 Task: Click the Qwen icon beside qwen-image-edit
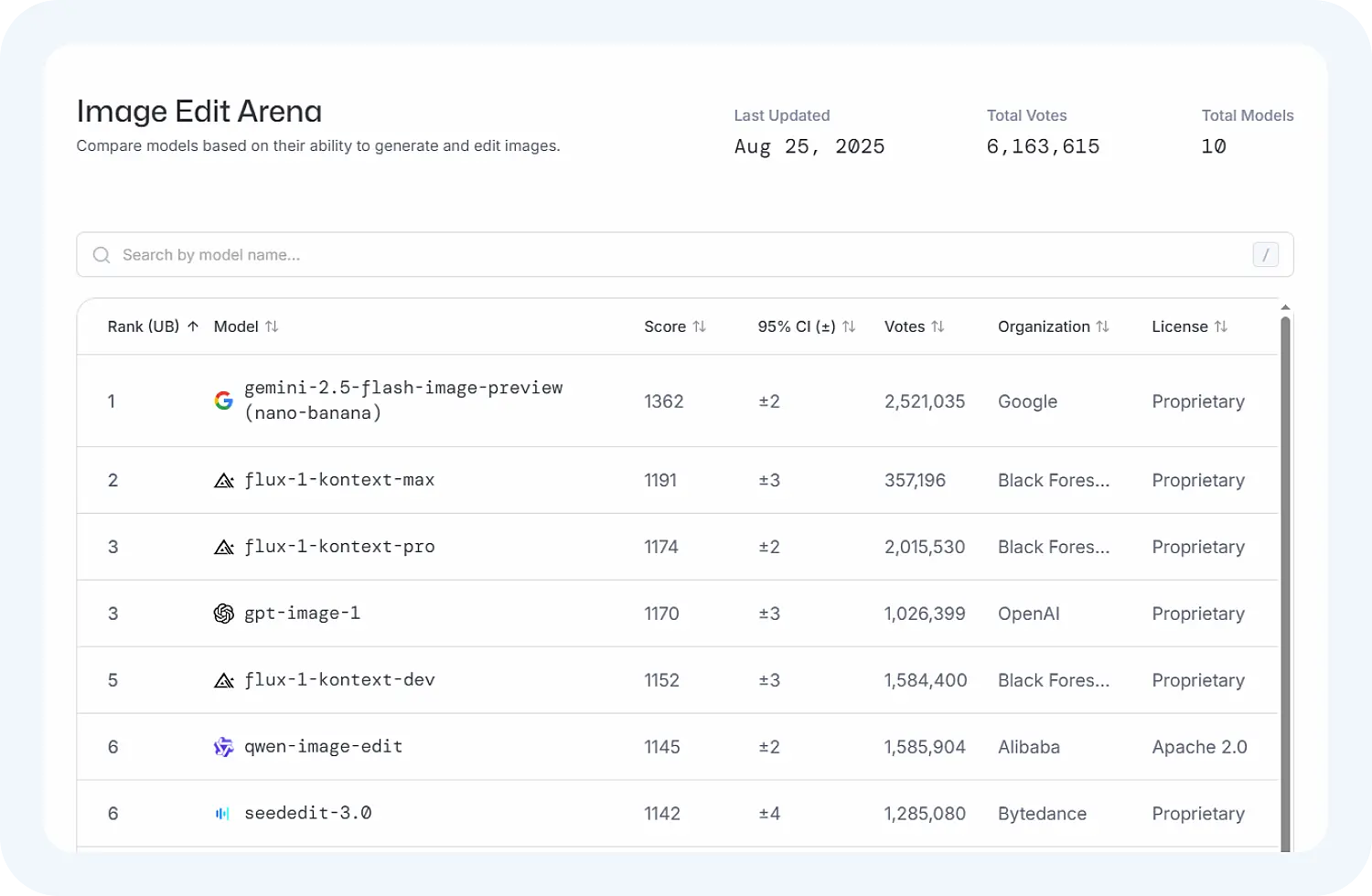coord(223,747)
